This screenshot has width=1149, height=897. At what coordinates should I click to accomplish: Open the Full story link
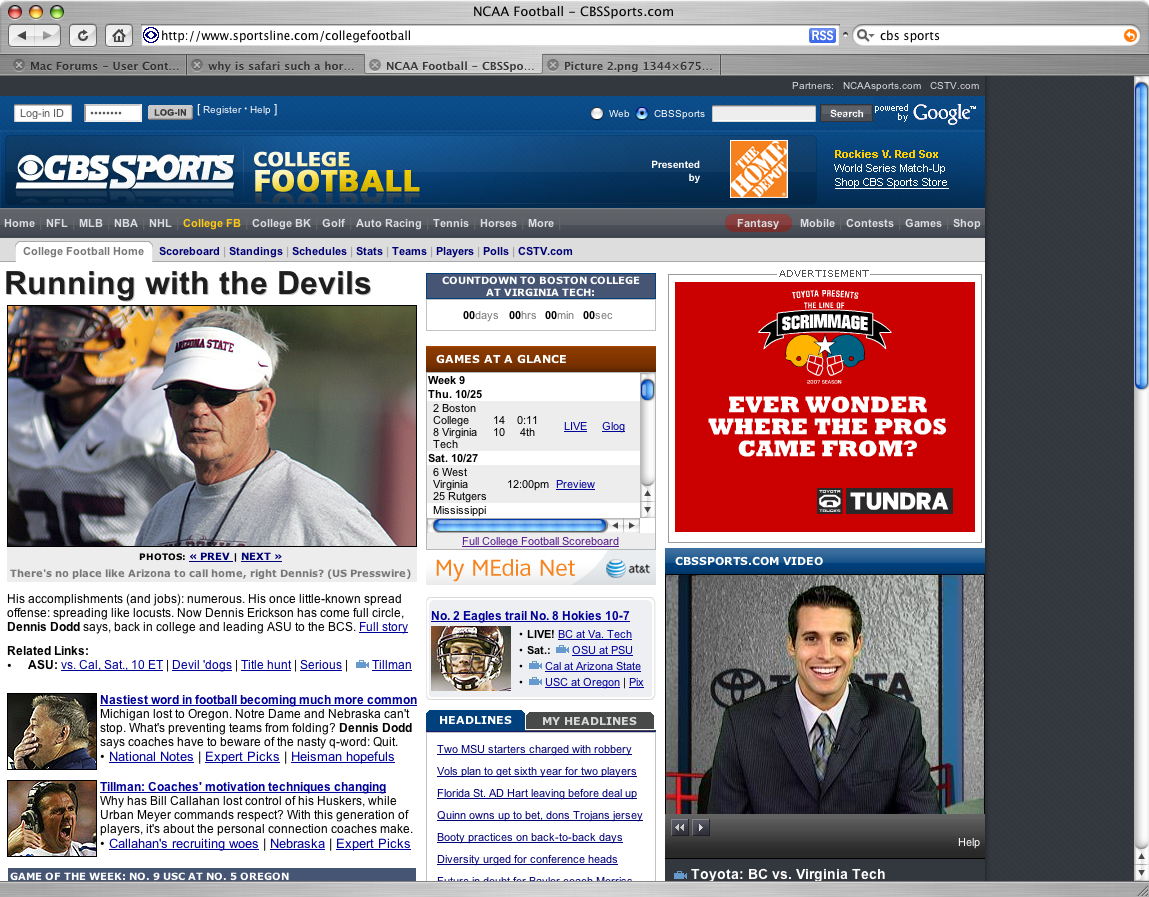point(383,627)
